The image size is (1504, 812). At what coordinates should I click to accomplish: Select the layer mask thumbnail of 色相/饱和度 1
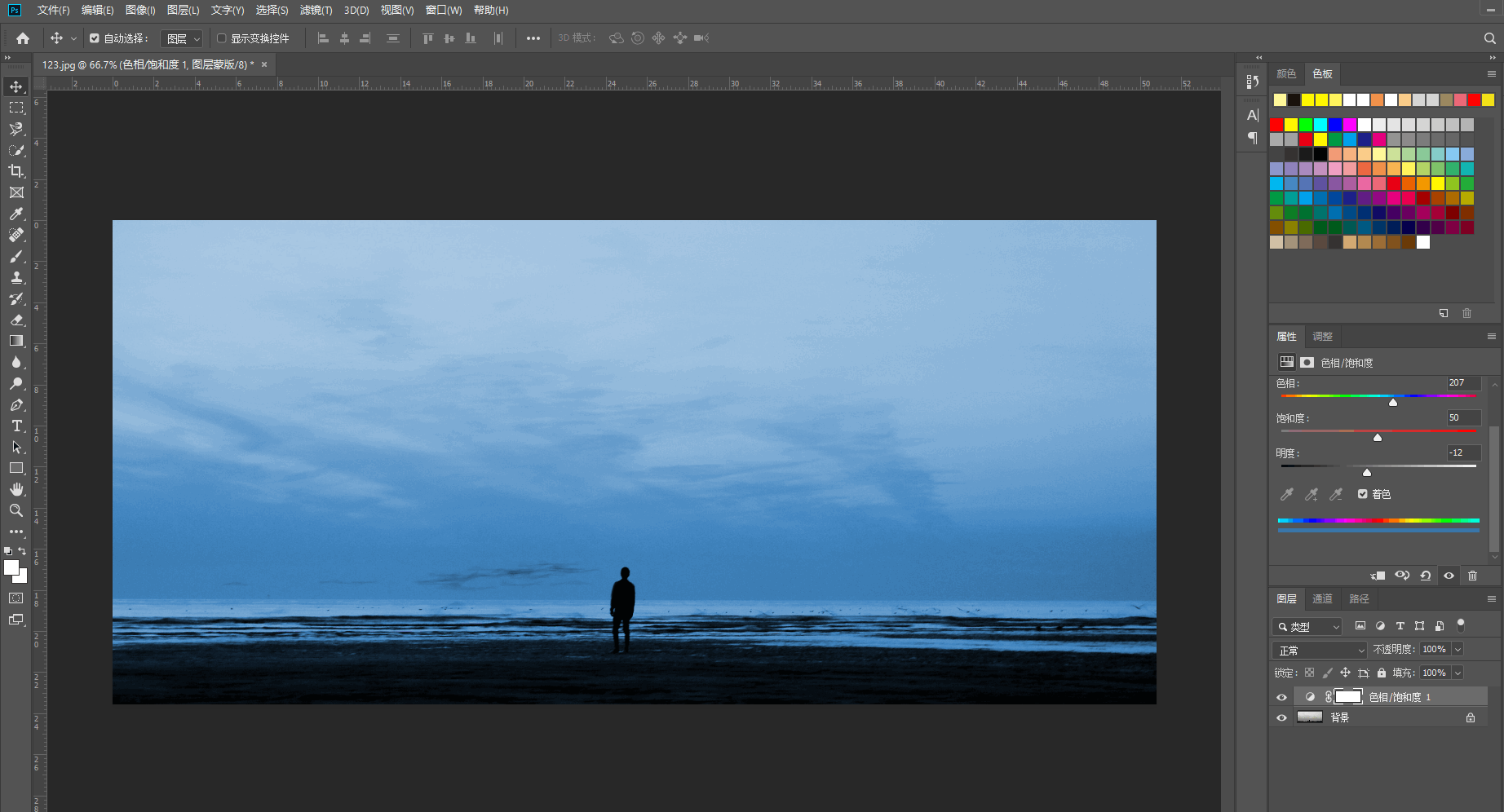pyautogui.click(x=1348, y=696)
